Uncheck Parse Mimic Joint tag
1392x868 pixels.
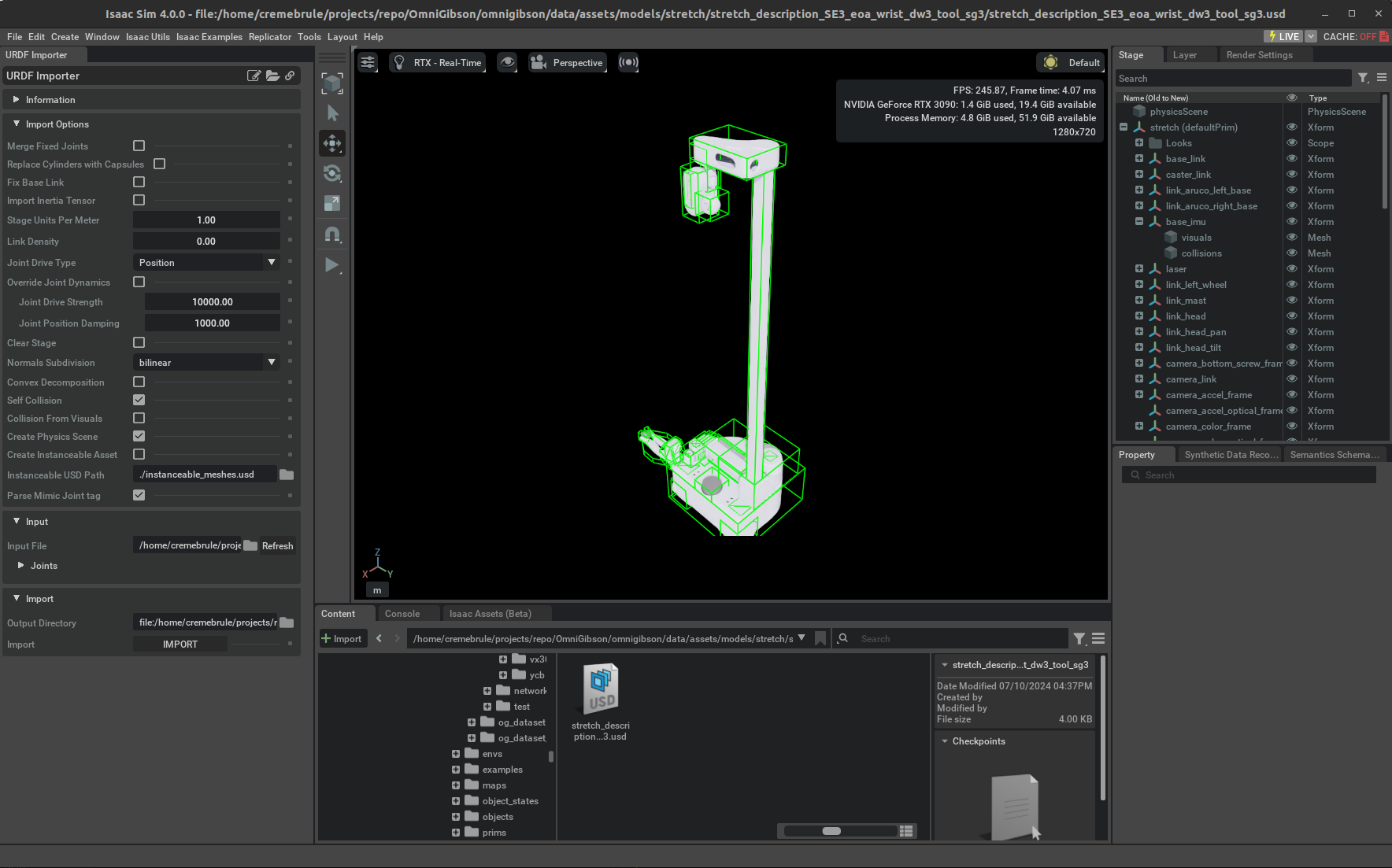pos(139,495)
